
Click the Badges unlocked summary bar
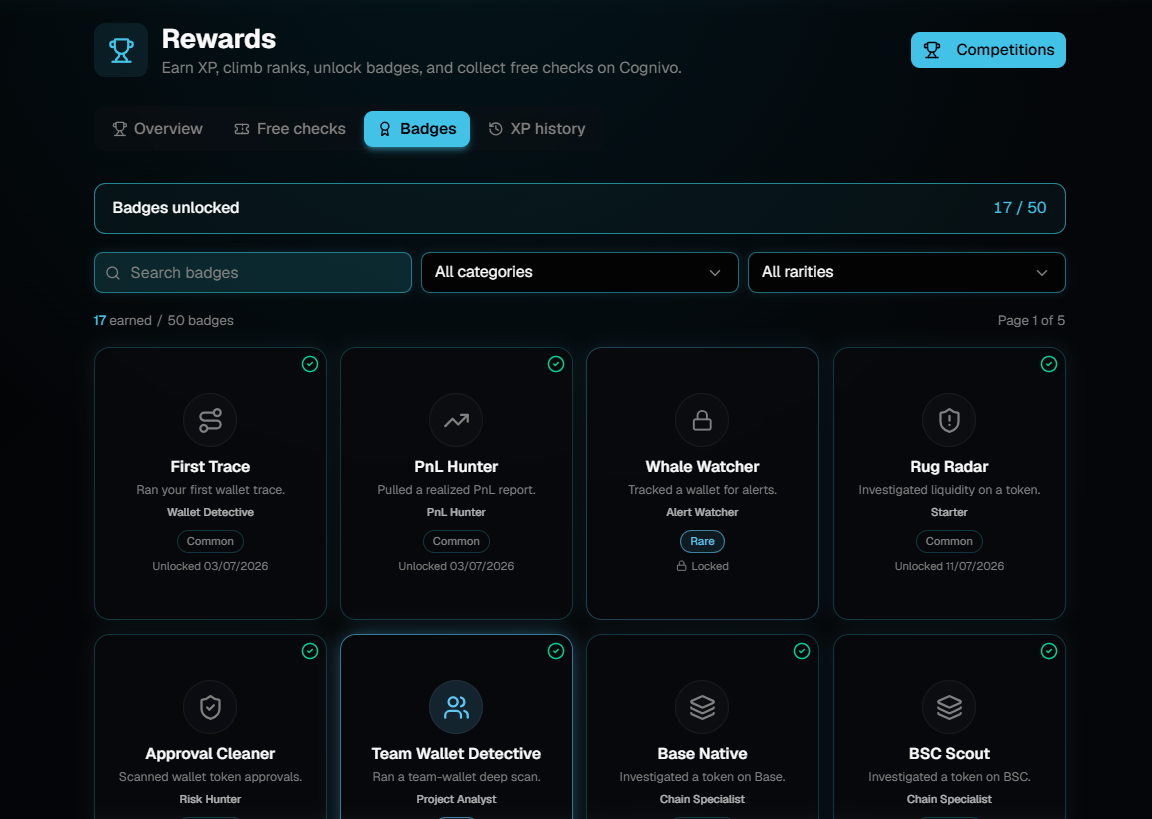(580, 209)
